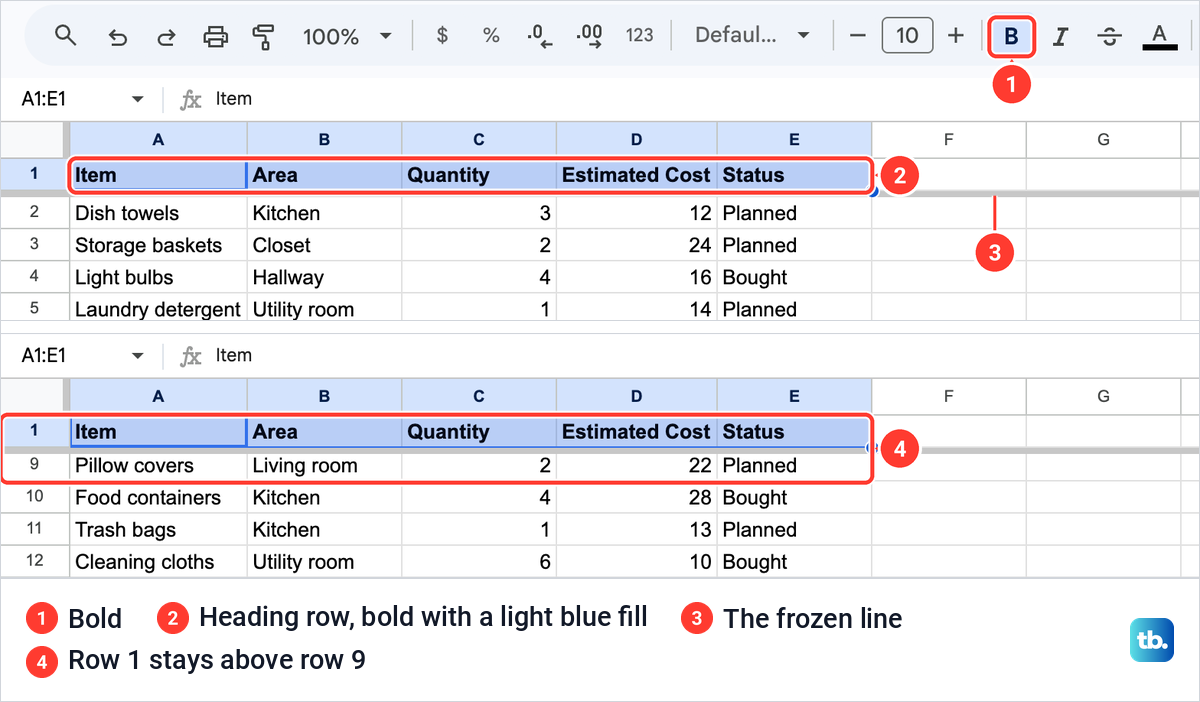
Task: Click the search magnifier icon in toolbar
Action: coord(66,37)
